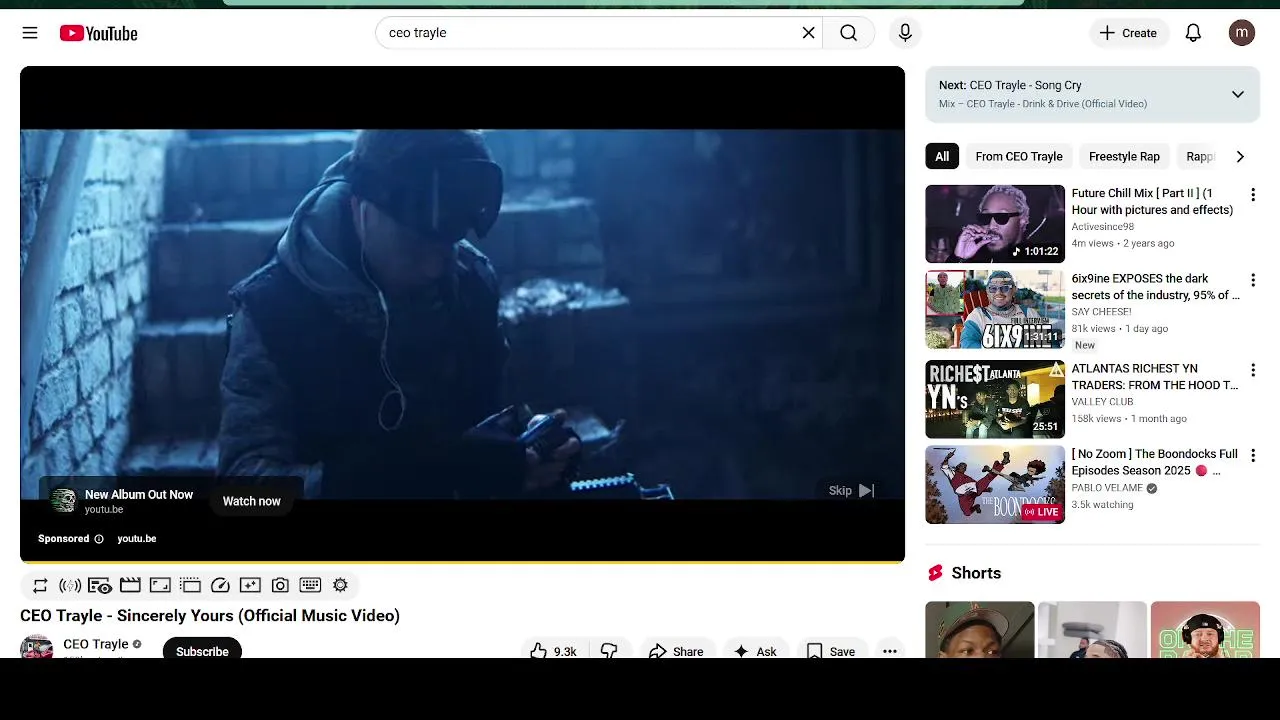The image size is (1280, 720).
Task: Open the middle Shorts thumbnail
Action: coord(1092,629)
